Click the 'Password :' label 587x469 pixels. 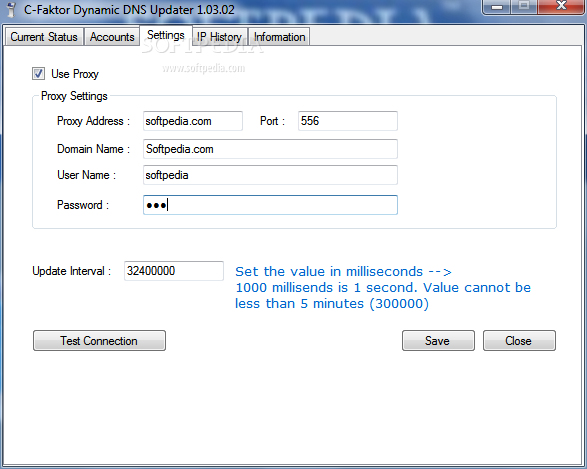pos(83,205)
